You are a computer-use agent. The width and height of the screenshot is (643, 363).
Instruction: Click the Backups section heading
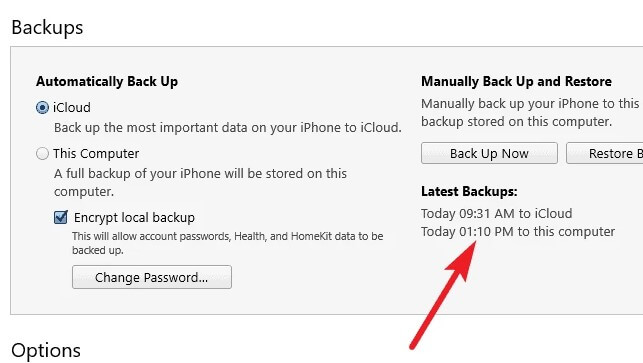pos(47,27)
